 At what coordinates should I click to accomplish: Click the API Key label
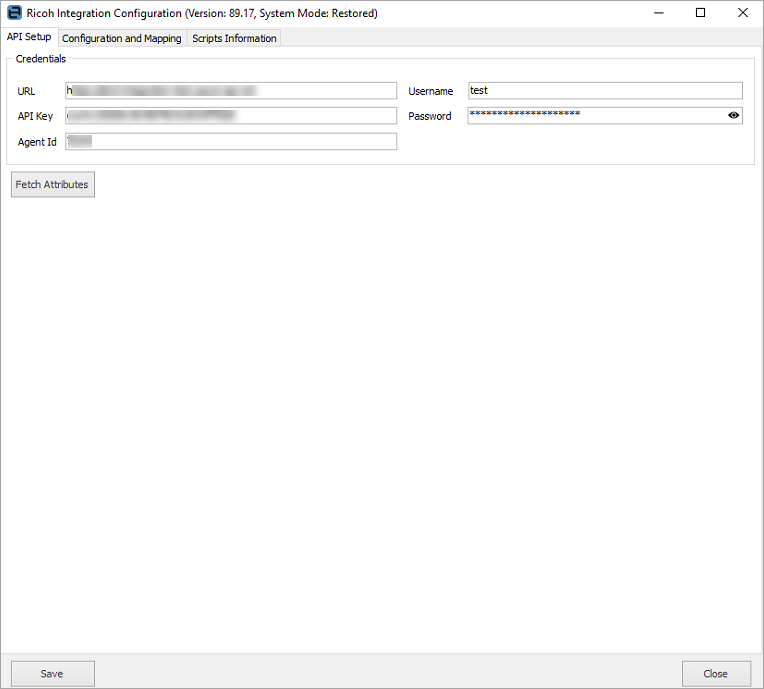pos(35,116)
